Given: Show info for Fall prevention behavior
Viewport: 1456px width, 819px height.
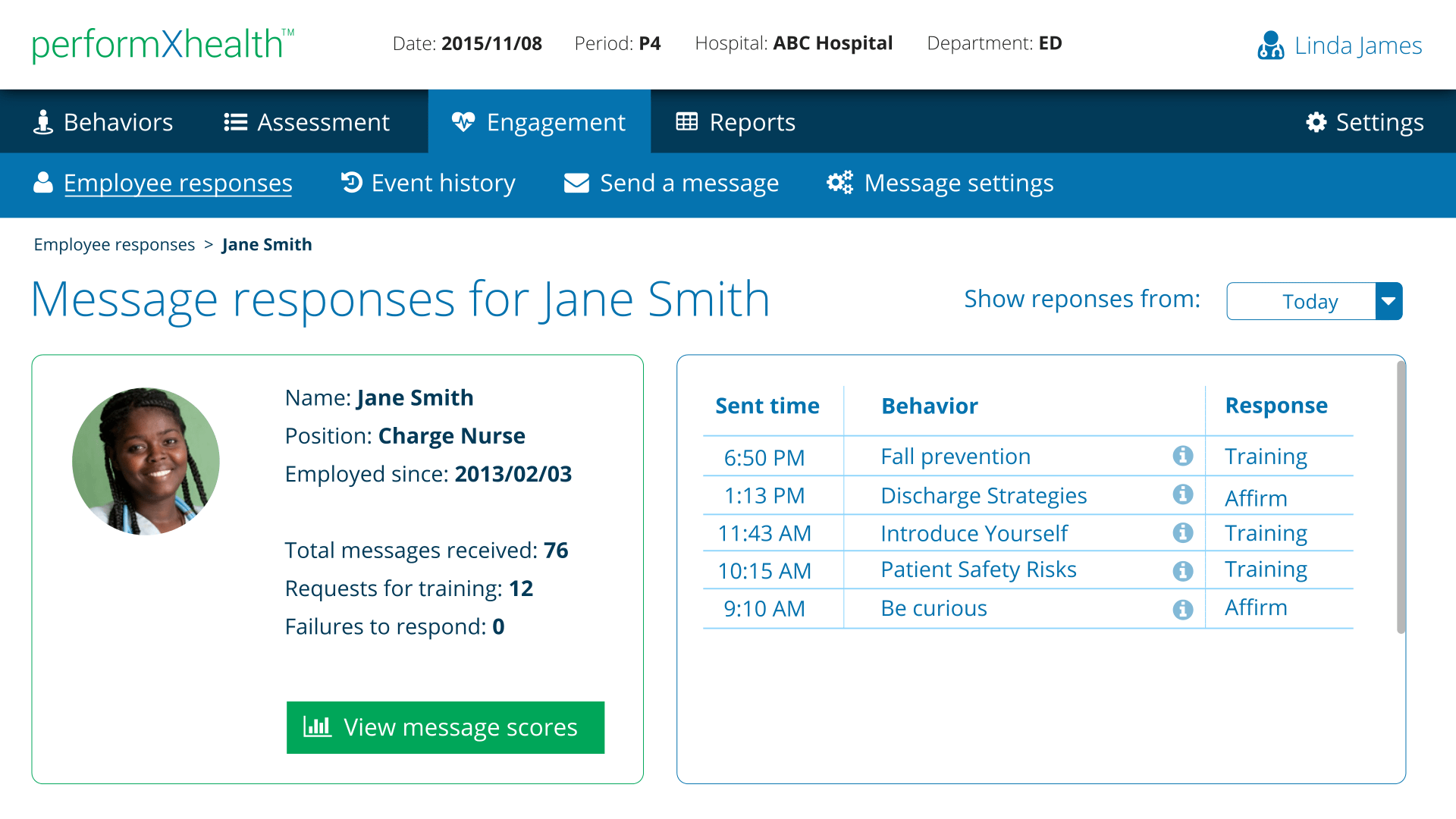Looking at the screenshot, I should click(1183, 456).
